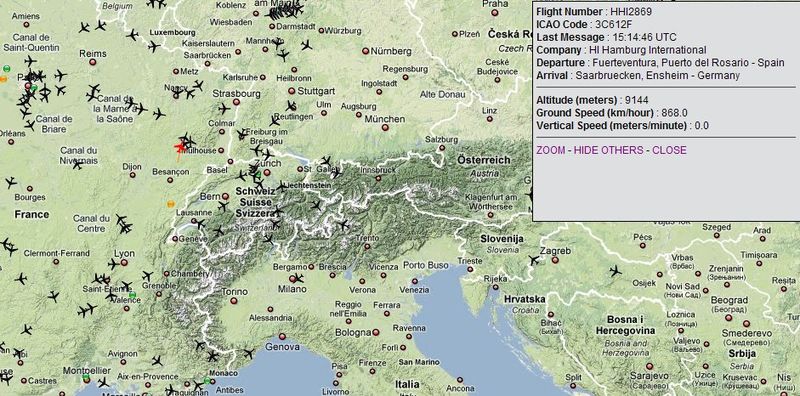The height and width of the screenshot is (396, 800).
Task: Select the airplane just west of Strasbourg
Action: [224, 109]
